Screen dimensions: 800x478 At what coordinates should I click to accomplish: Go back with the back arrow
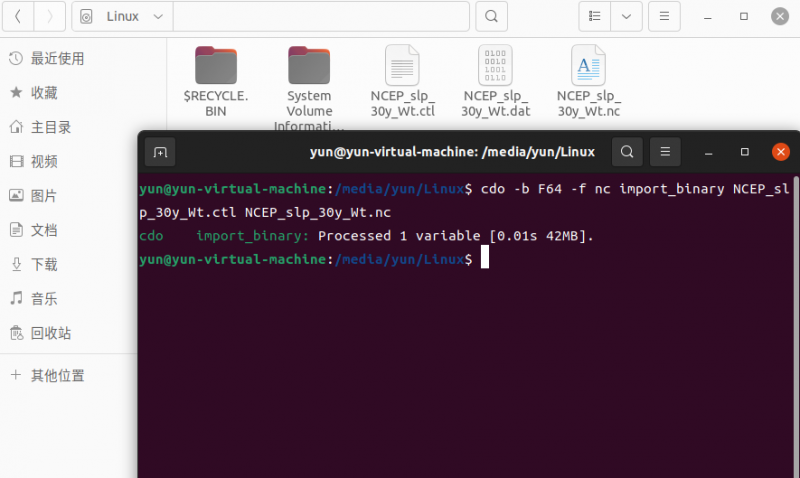[18, 16]
